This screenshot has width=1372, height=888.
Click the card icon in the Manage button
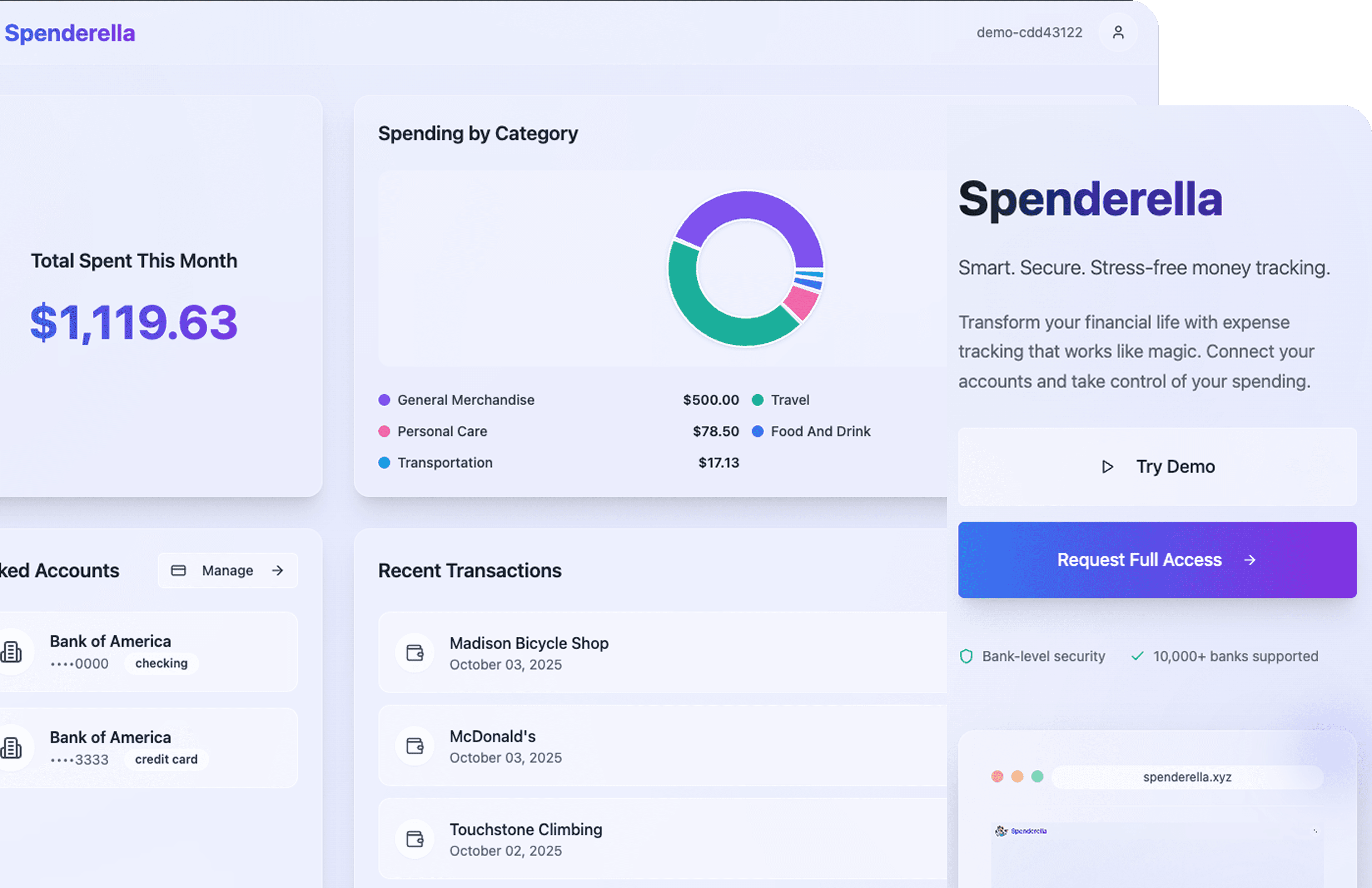click(179, 570)
